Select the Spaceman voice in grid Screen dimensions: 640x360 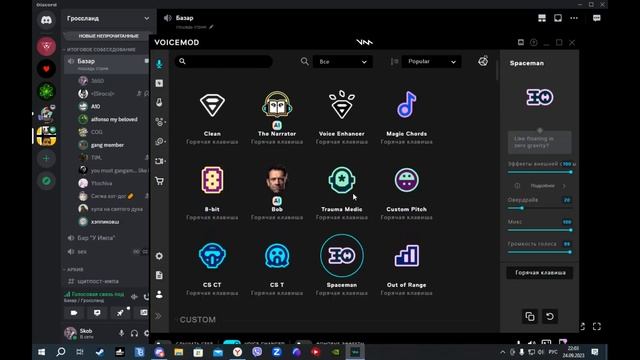pos(342,256)
